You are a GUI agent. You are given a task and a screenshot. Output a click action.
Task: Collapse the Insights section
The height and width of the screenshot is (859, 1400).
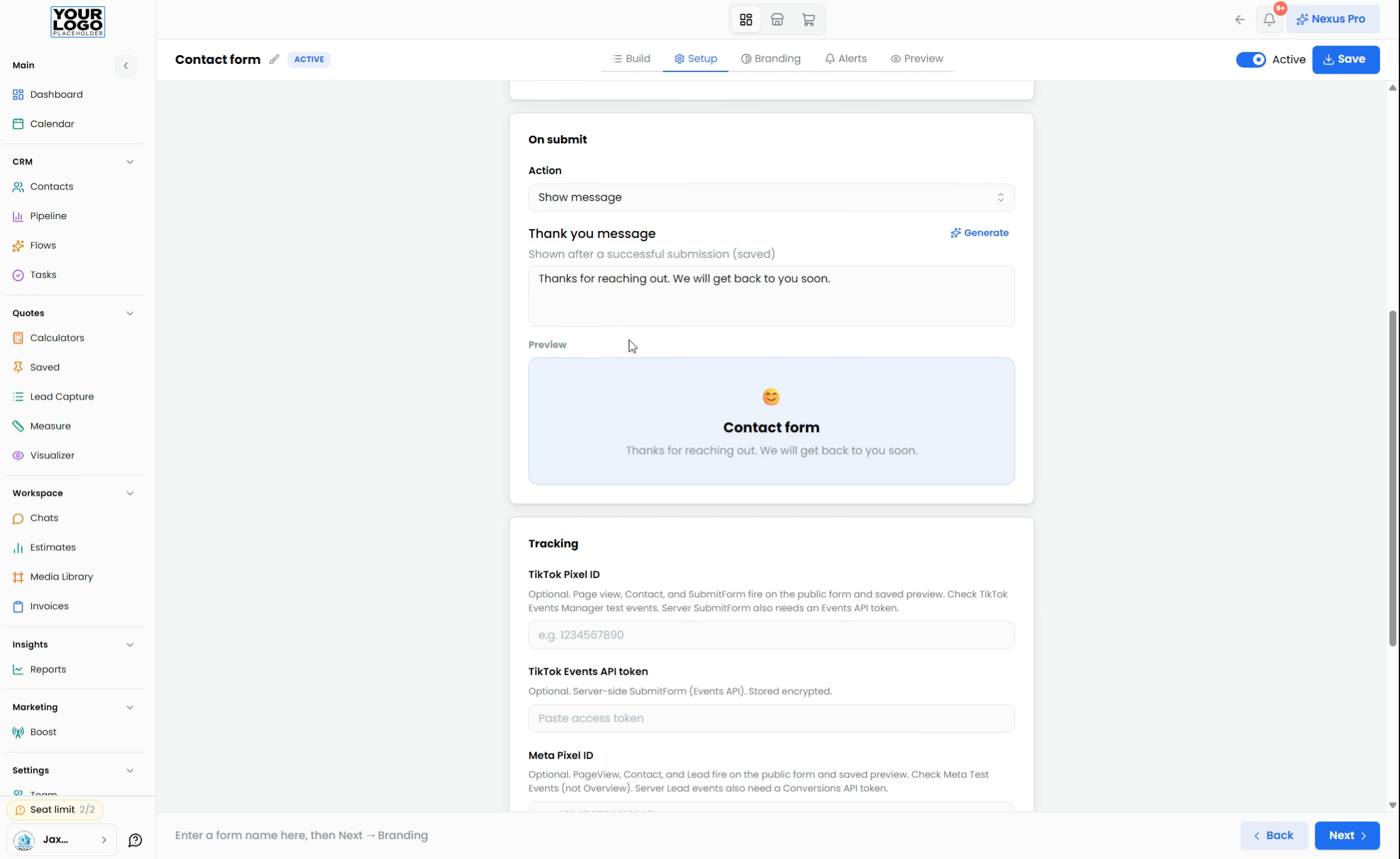point(130,645)
